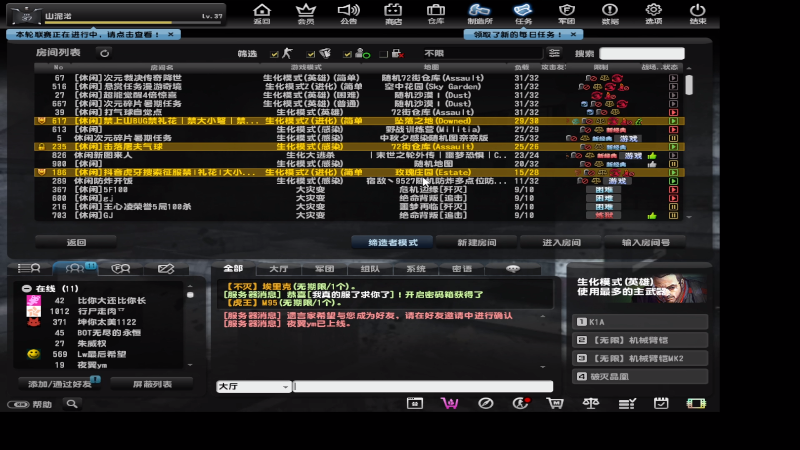Open the advanced filter settings icon
800x450 pixels.
[554, 53]
